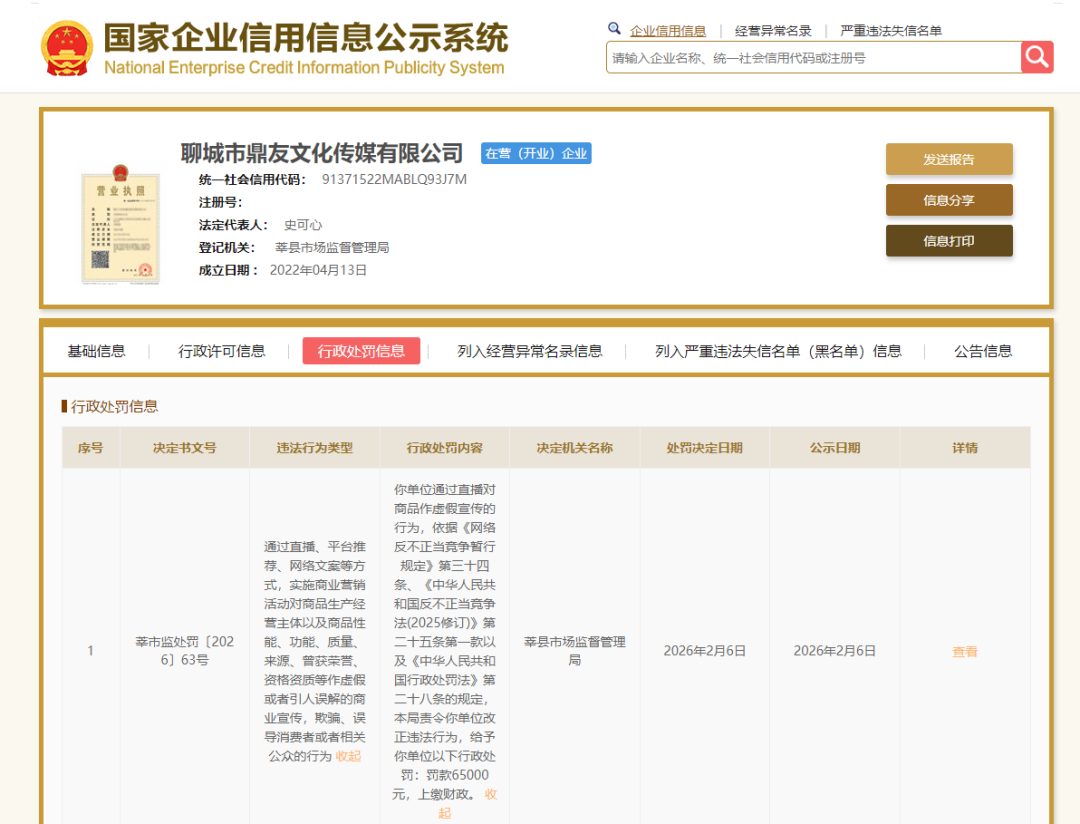
Task: Click the 信息分享 button
Action: [x=948, y=200]
